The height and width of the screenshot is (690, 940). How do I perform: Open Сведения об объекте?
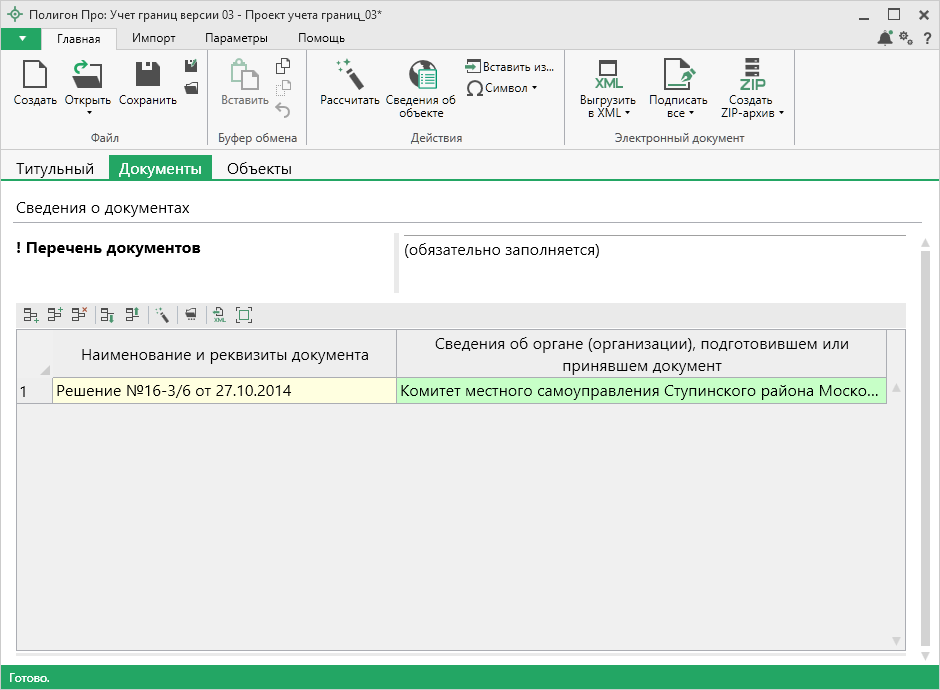(421, 76)
